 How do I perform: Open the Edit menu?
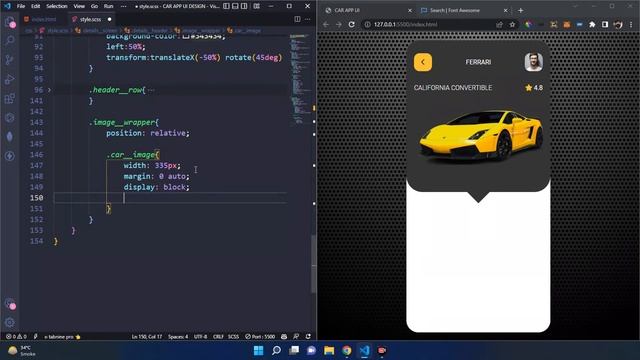(36, 6)
